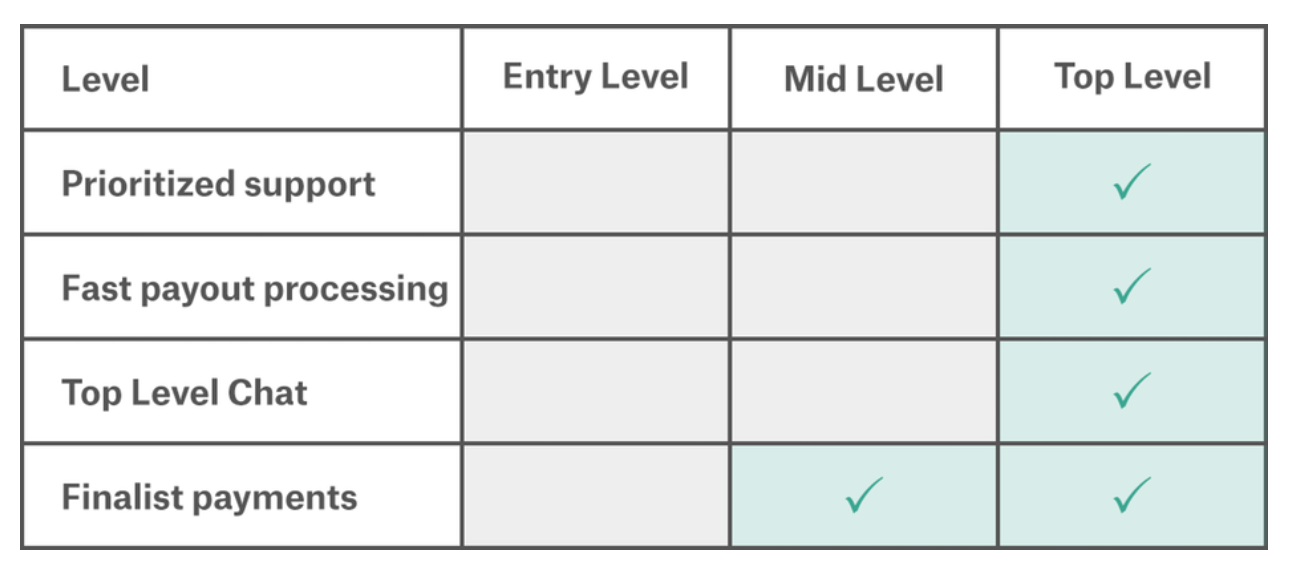The width and height of the screenshot is (1292, 566).
Task: Select the "Entry Level" column header
Action: (x=596, y=78)
